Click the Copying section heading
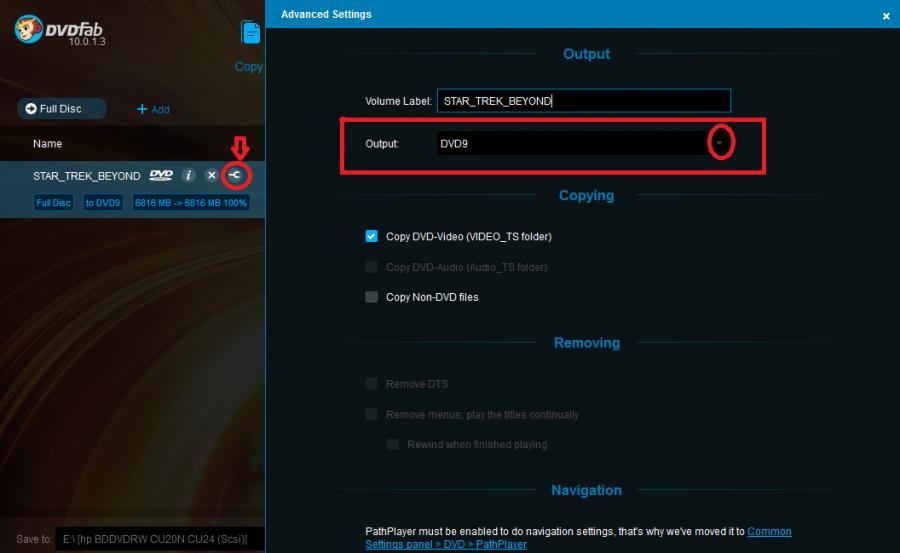Screen dimensions: 900x553 pyautogui.click(x=586, y=195)
